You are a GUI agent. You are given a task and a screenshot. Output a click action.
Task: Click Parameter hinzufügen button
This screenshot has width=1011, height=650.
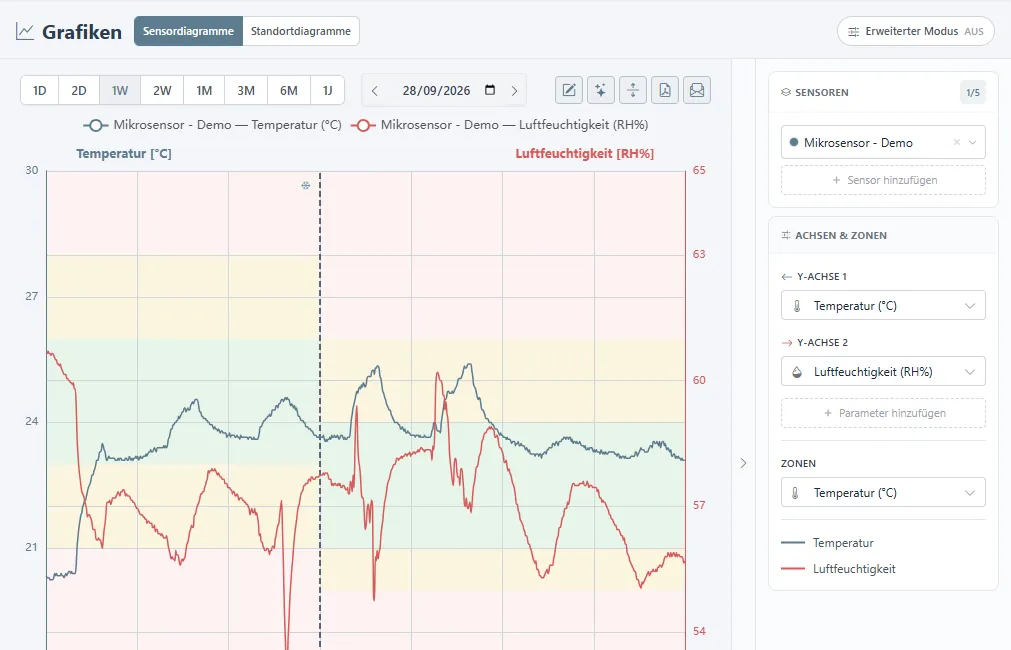pyautogui.click(x=883, y=413)
